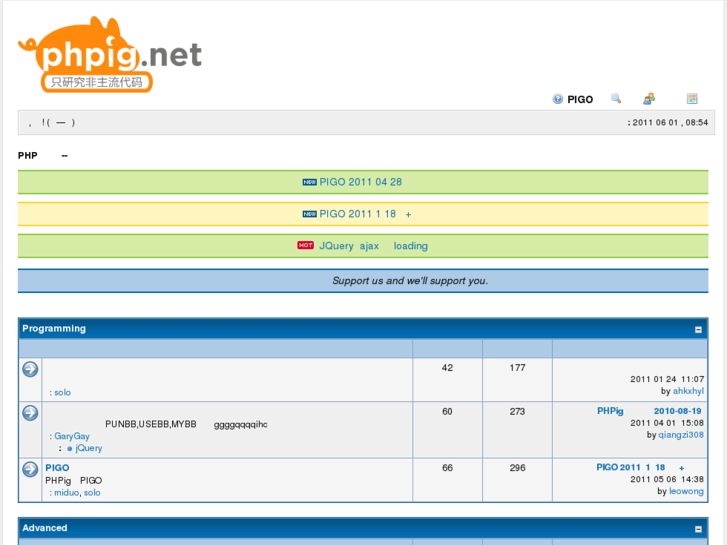Screen dimensions: 727x545
Task: Click the phpig.net pig logo
Action: [x=110, y=55]
